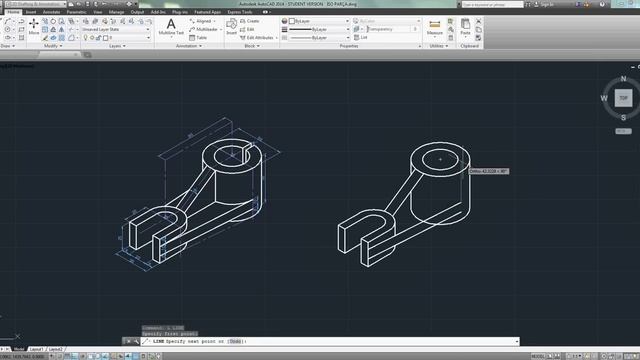Click the List properties tool
640x360 pixels.
click(361, 38)
